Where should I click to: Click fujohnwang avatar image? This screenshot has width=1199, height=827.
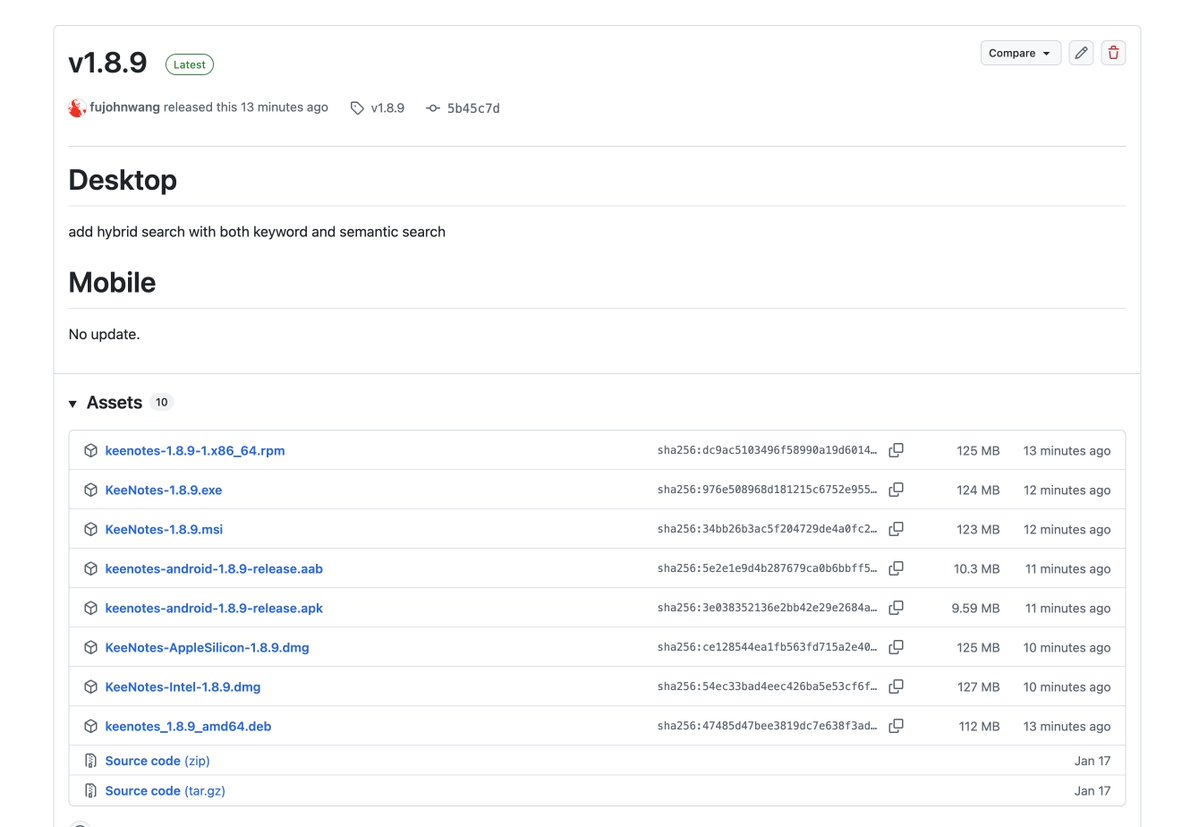coord(76,108)
